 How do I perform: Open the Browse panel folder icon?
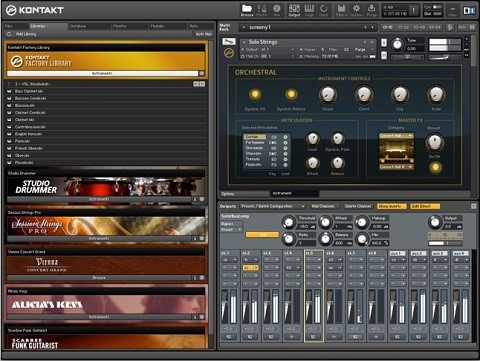(247, 10)
